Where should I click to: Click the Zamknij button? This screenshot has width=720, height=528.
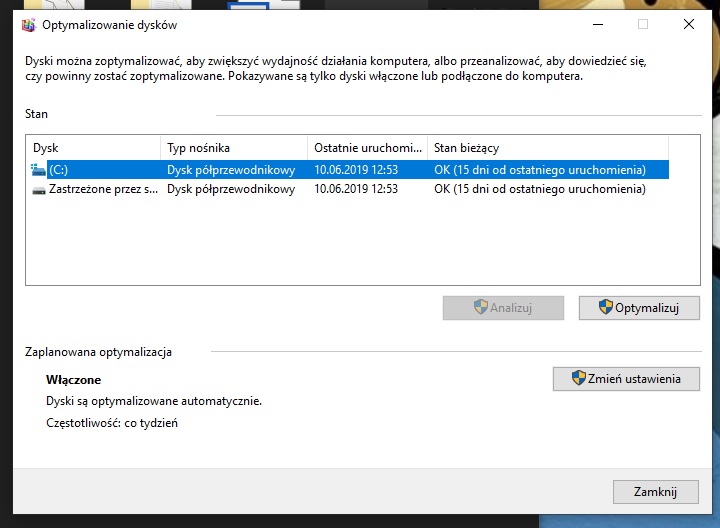pos(655,492)
